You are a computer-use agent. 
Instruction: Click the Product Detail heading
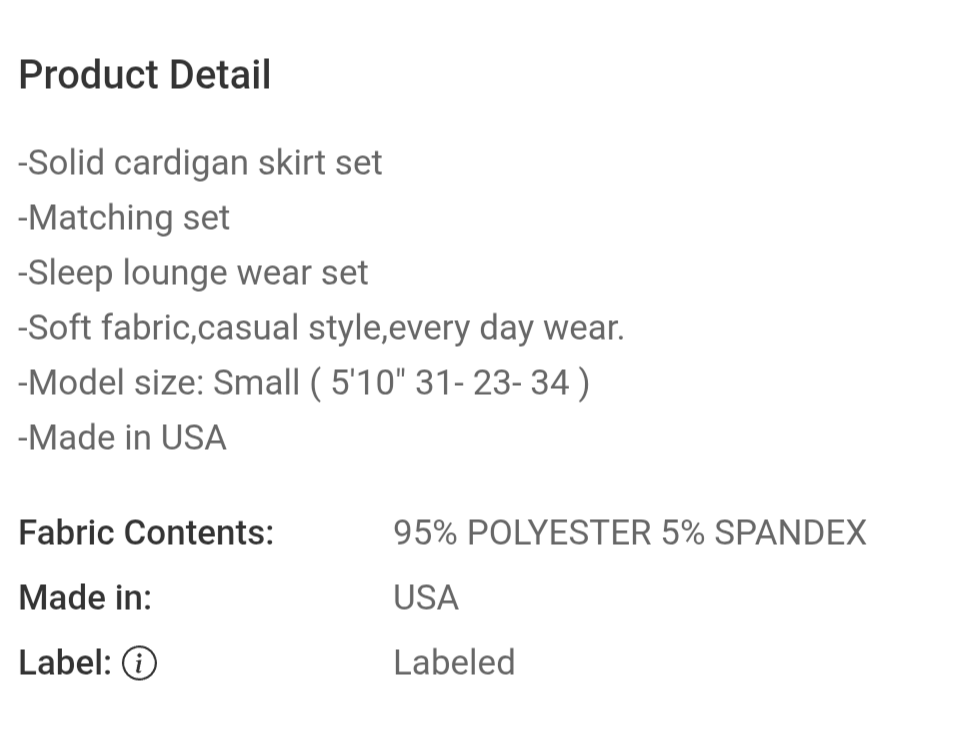[145, 75]
